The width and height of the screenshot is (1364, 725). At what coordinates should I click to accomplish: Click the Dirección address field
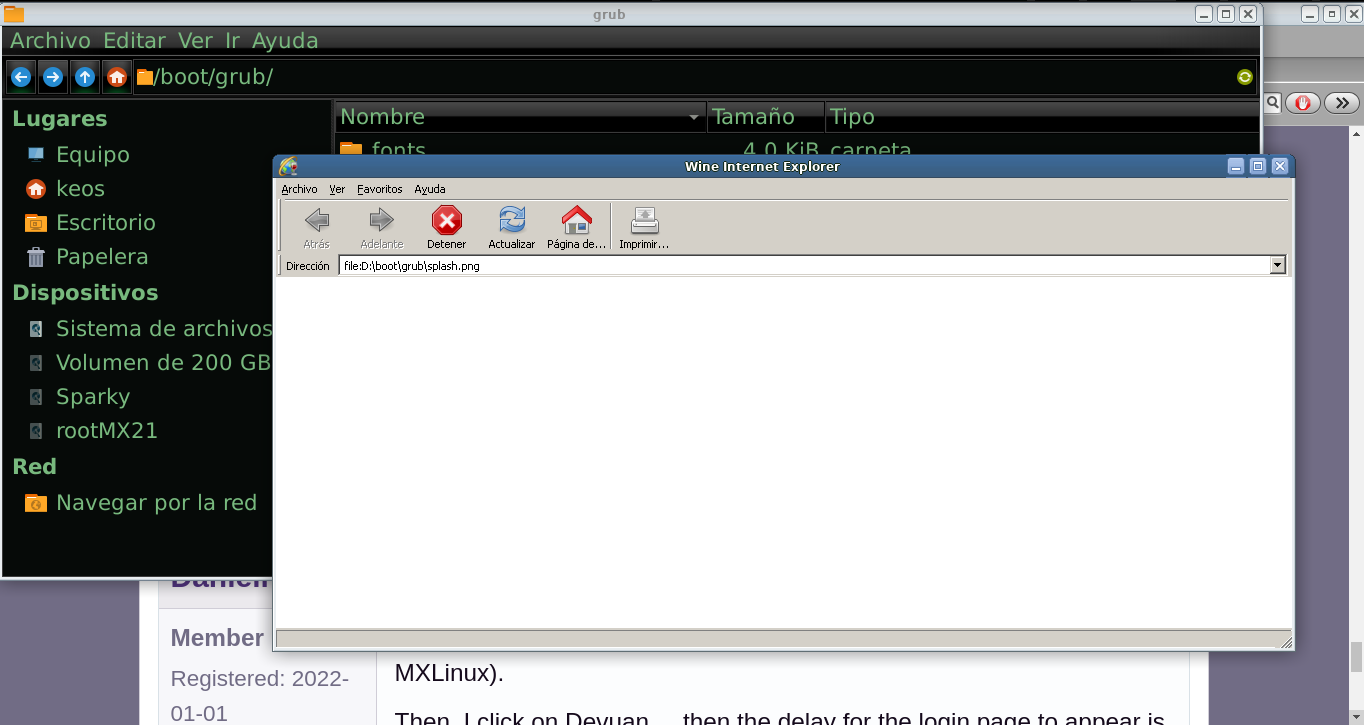tap(805, 266)
